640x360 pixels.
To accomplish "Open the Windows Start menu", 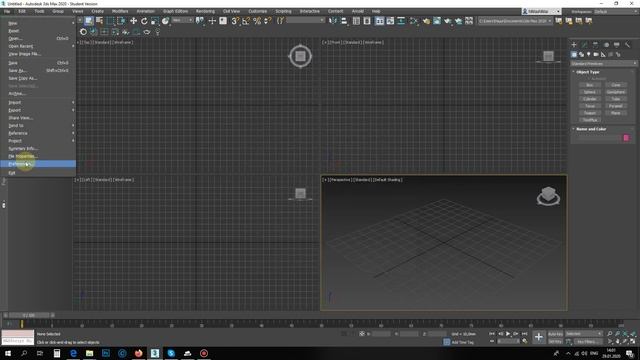I will pos(8,353).
